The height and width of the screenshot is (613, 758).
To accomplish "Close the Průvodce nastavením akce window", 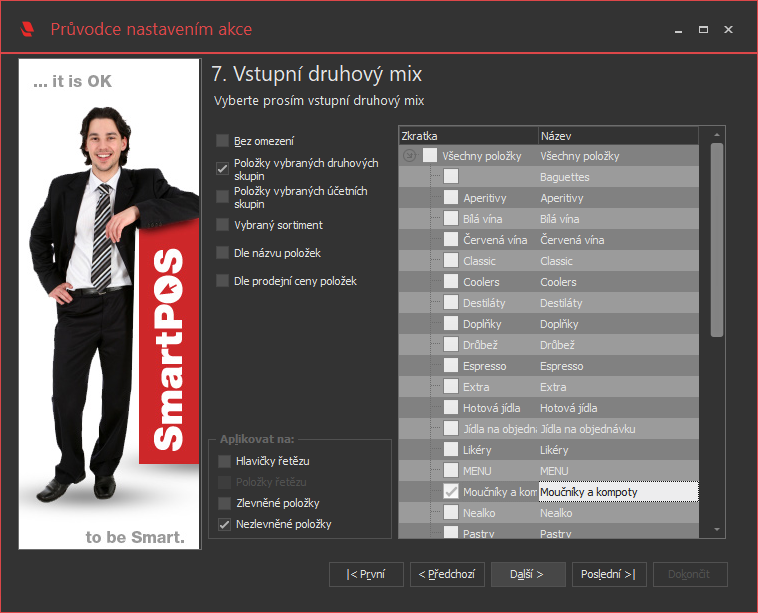I will point(729,30).
